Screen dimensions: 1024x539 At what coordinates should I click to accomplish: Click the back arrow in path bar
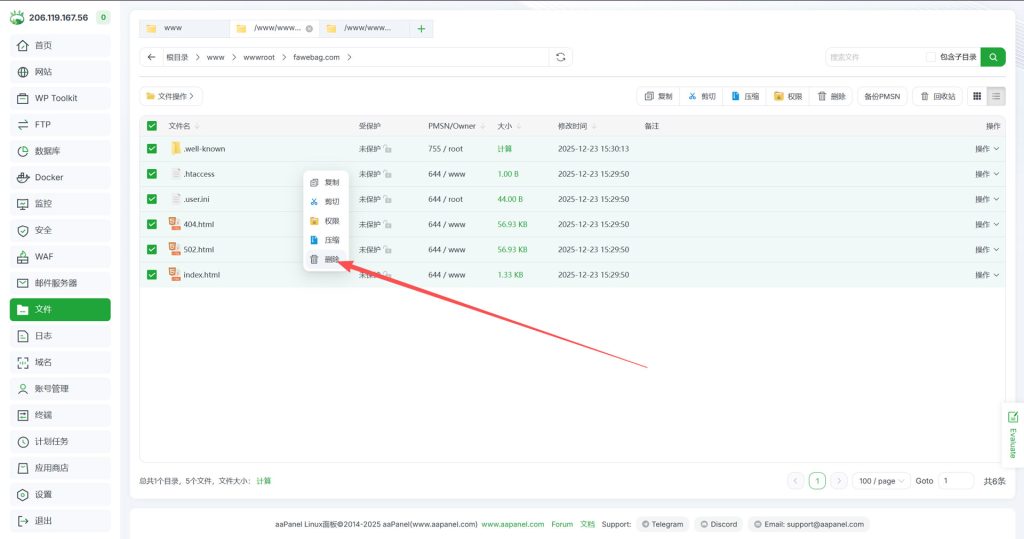(152, 57)
